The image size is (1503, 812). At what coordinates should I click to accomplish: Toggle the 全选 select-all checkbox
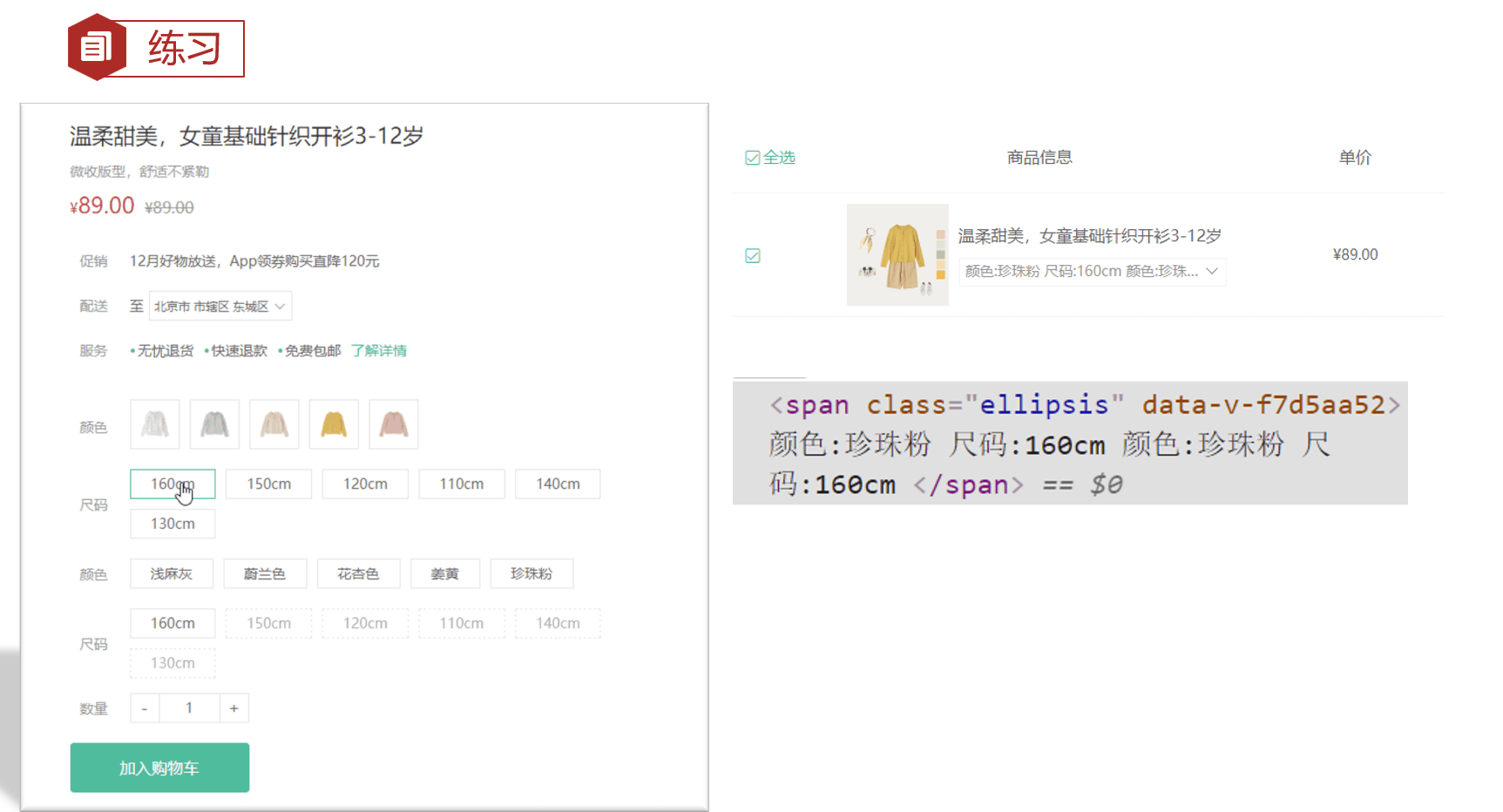pos(753,158)
